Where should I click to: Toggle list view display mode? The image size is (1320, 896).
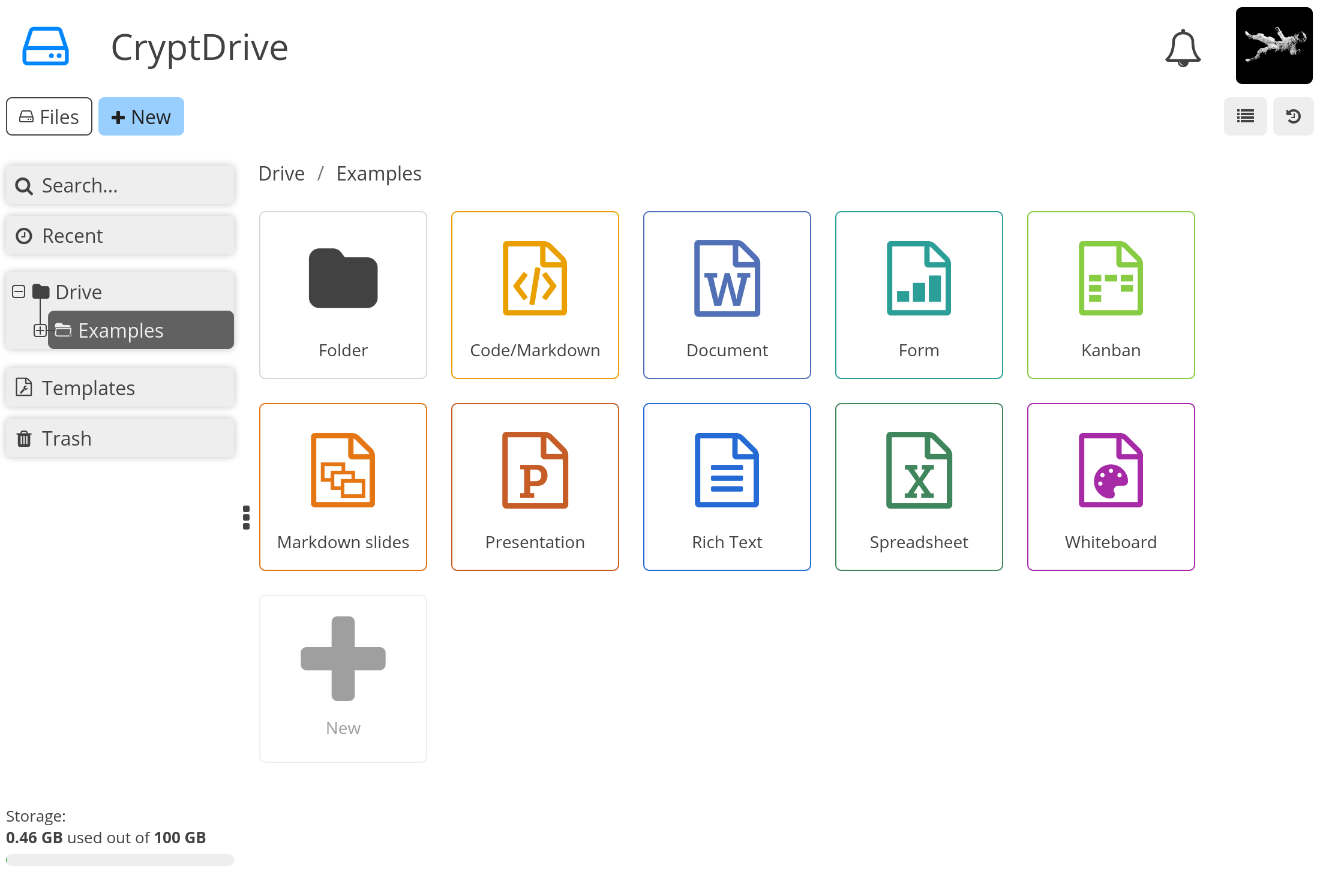(1245, 116)
